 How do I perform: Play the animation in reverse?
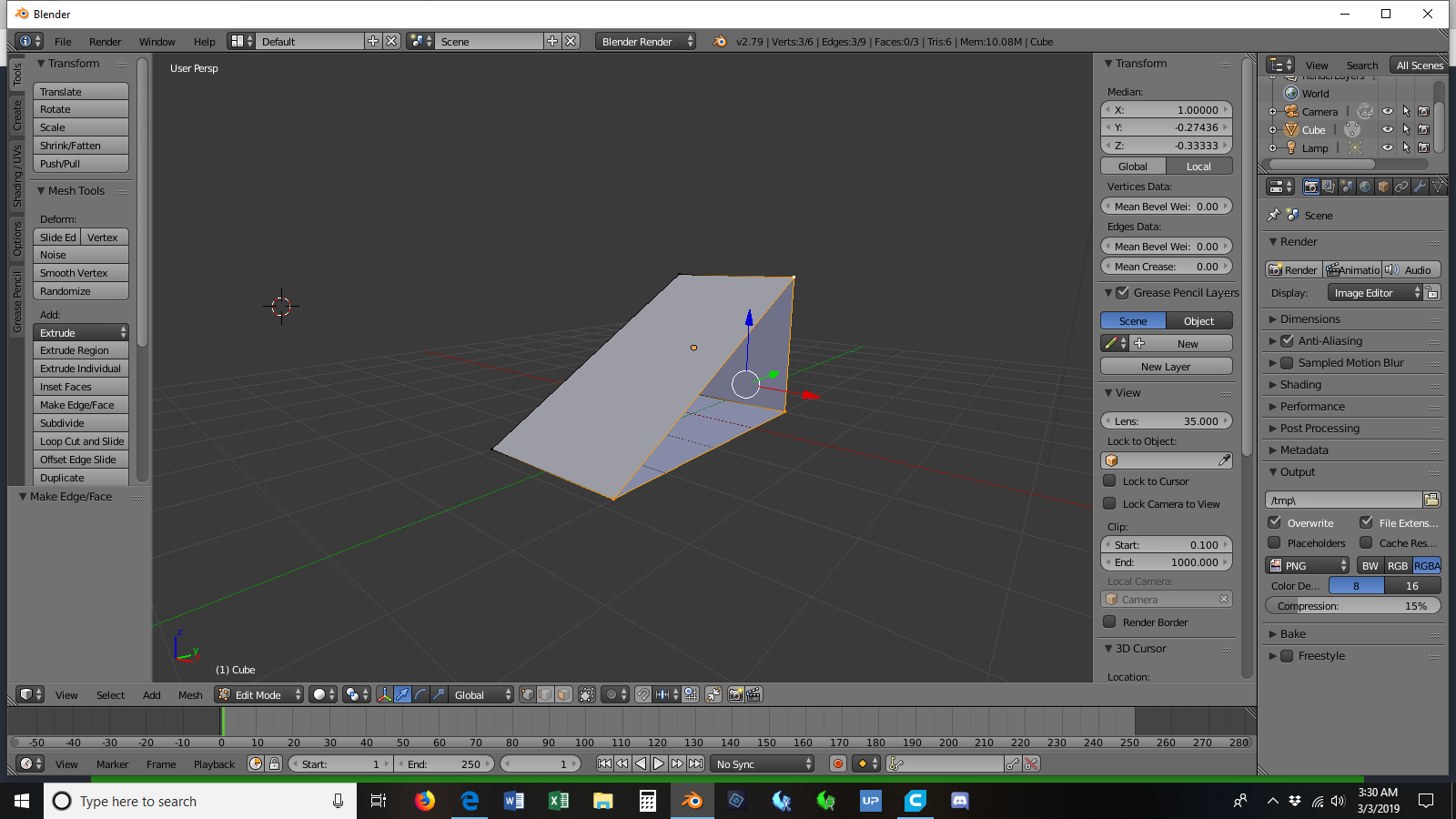pyautogui.click(x=641, y=763)
